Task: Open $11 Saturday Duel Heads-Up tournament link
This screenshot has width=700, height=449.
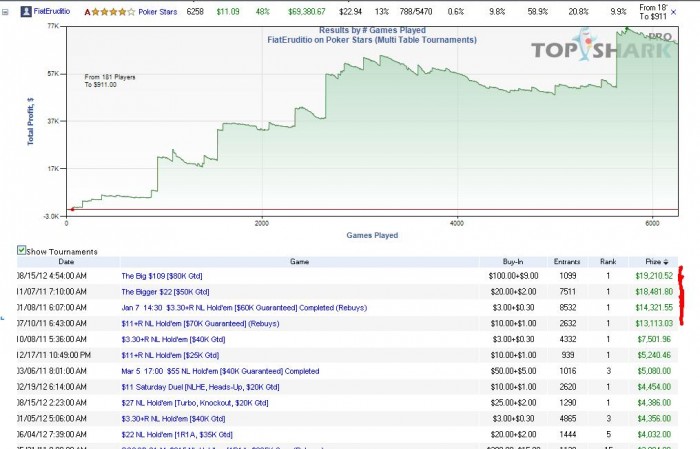Action: 200,387
